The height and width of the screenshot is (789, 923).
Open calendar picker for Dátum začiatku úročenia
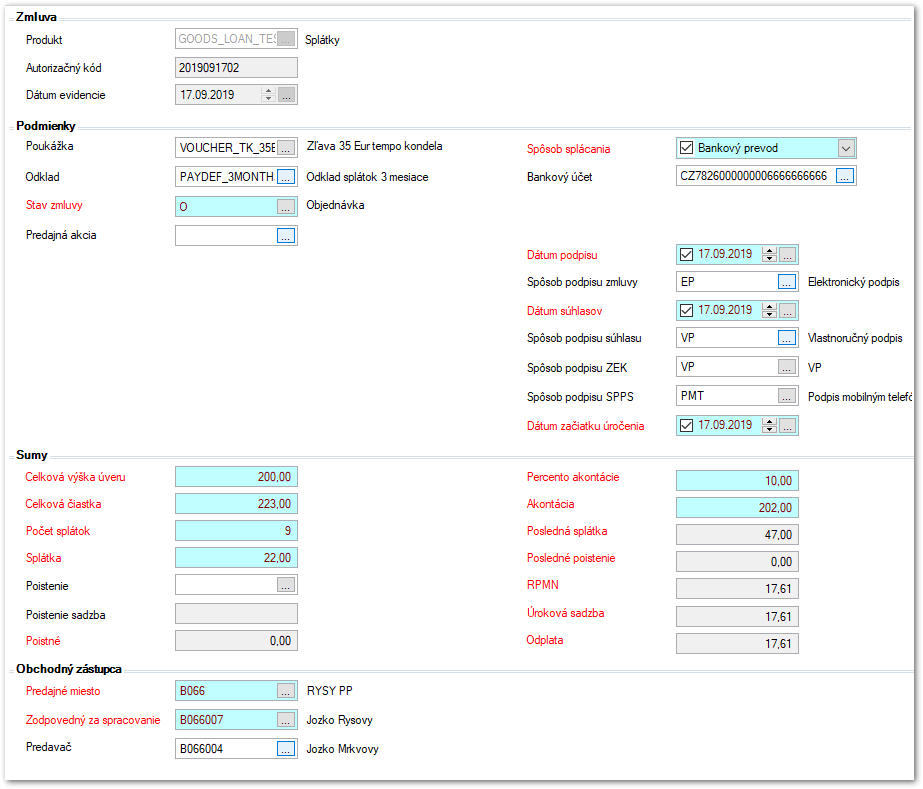(788, 425)
